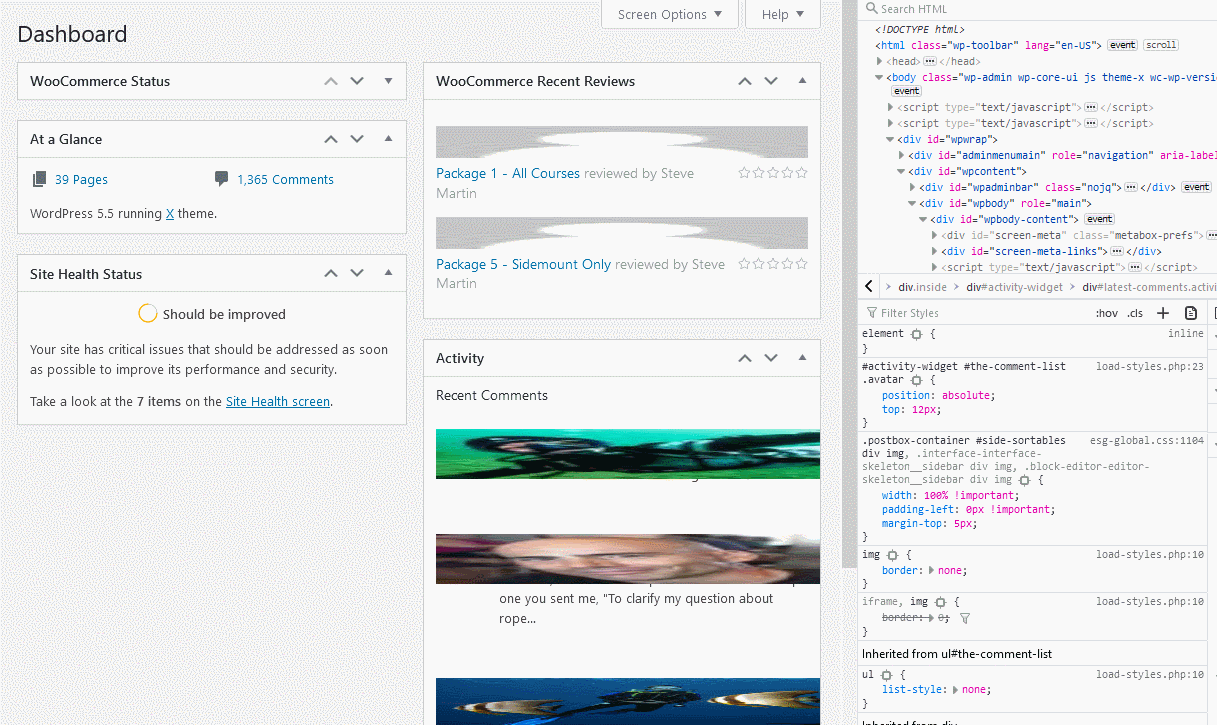Collapse the body element node
Viewport: 1217px width, 725px height.
pos(880,77)
